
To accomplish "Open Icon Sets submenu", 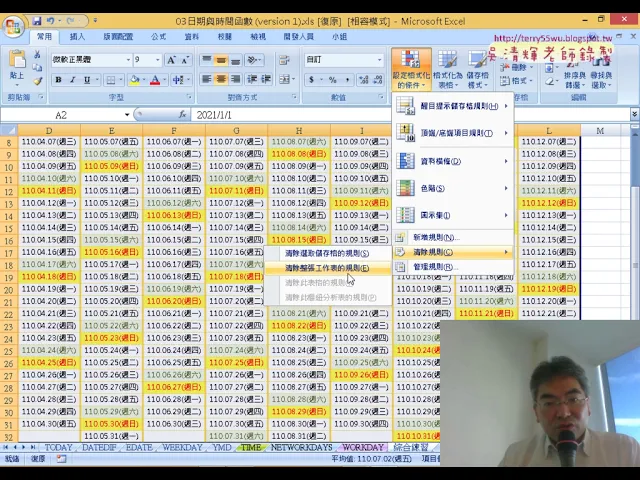I will click(x=452, y=215).
